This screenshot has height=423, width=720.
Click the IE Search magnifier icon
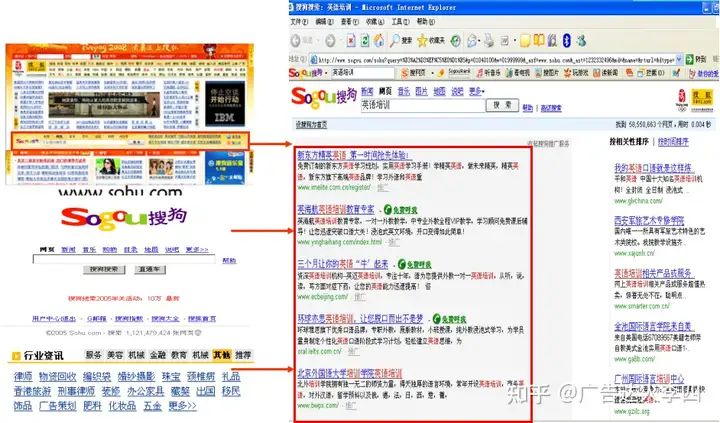click(394, 41)
